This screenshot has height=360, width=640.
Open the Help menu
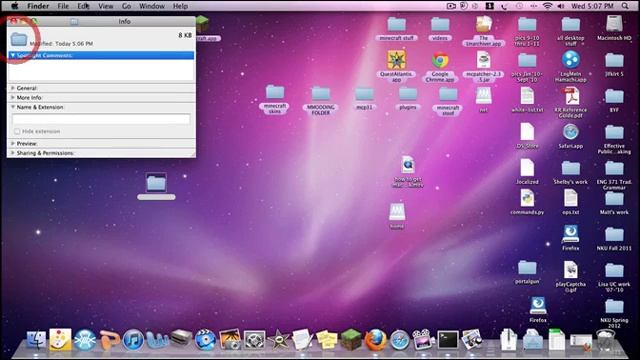click(180, 6)
